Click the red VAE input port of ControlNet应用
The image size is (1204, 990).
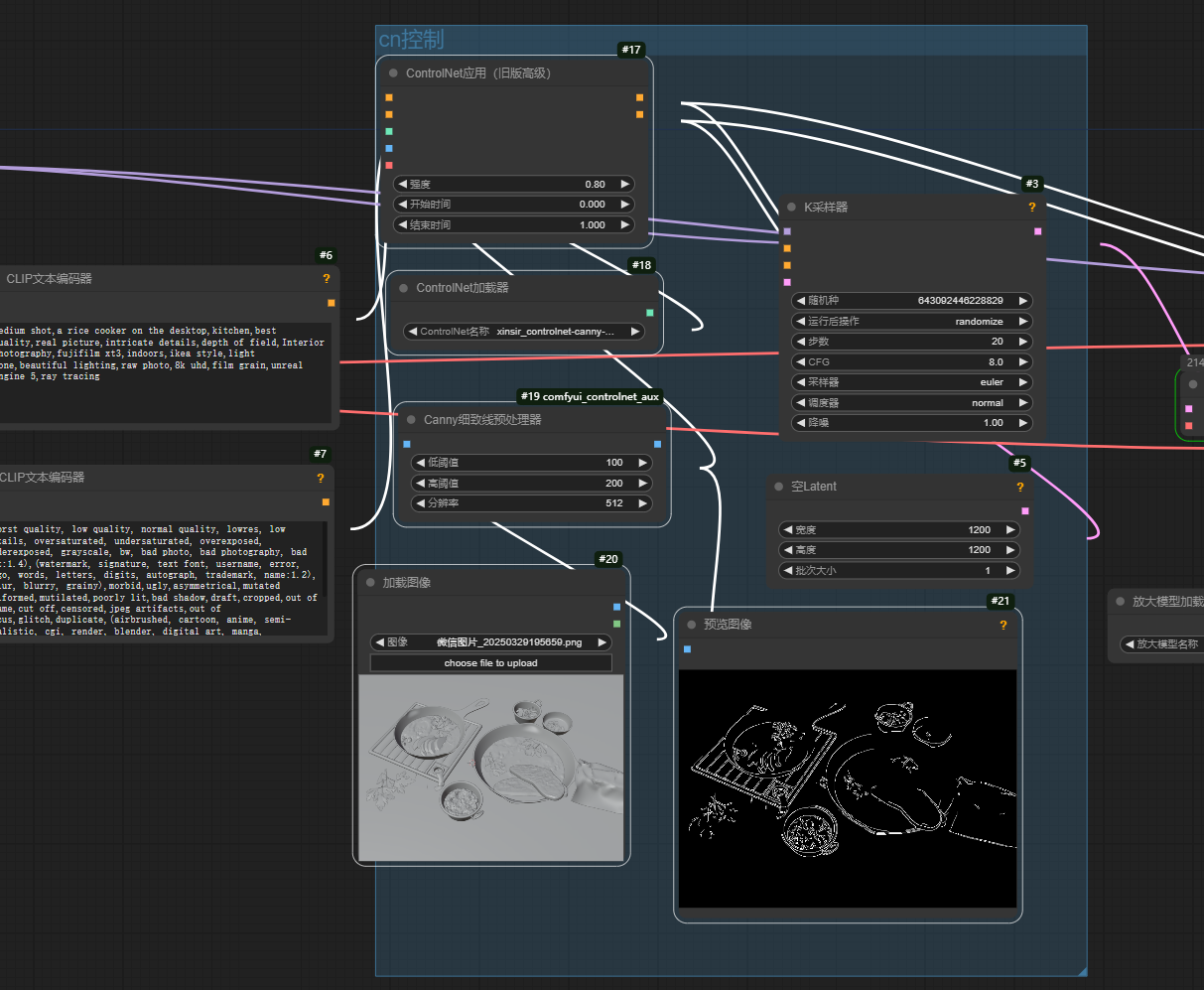389,165
